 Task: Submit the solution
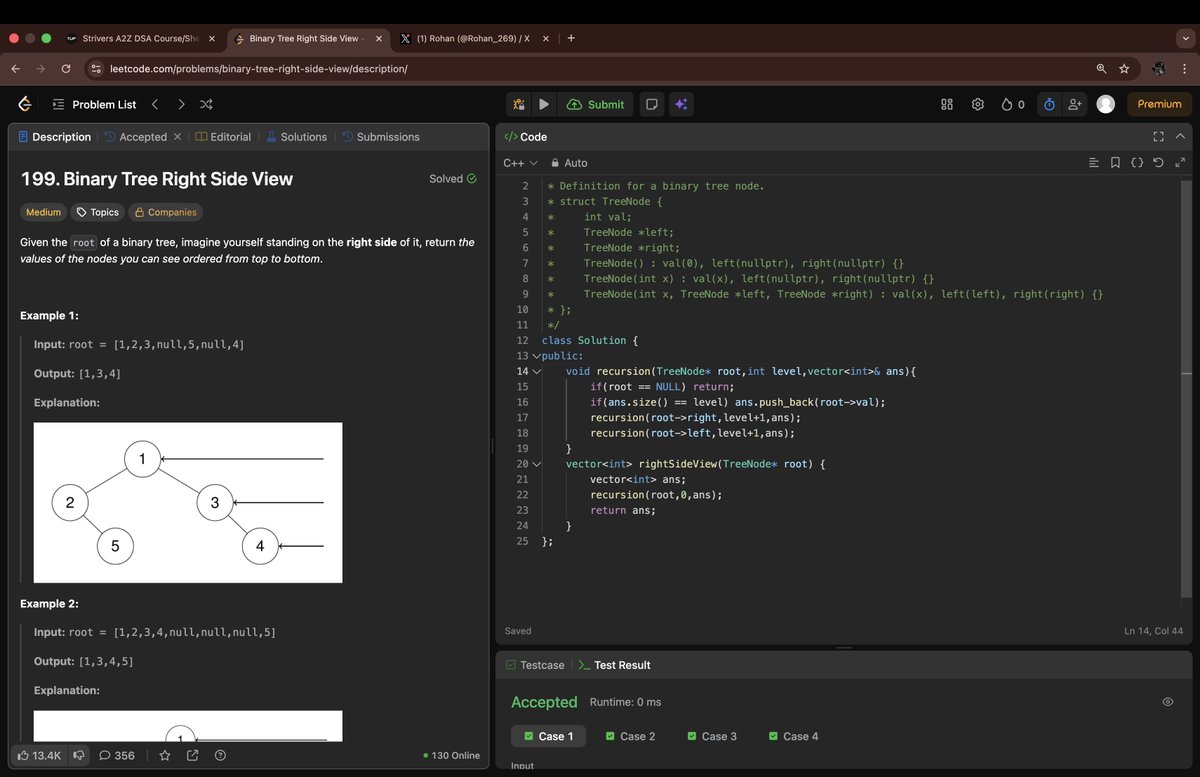coord(596,104)
